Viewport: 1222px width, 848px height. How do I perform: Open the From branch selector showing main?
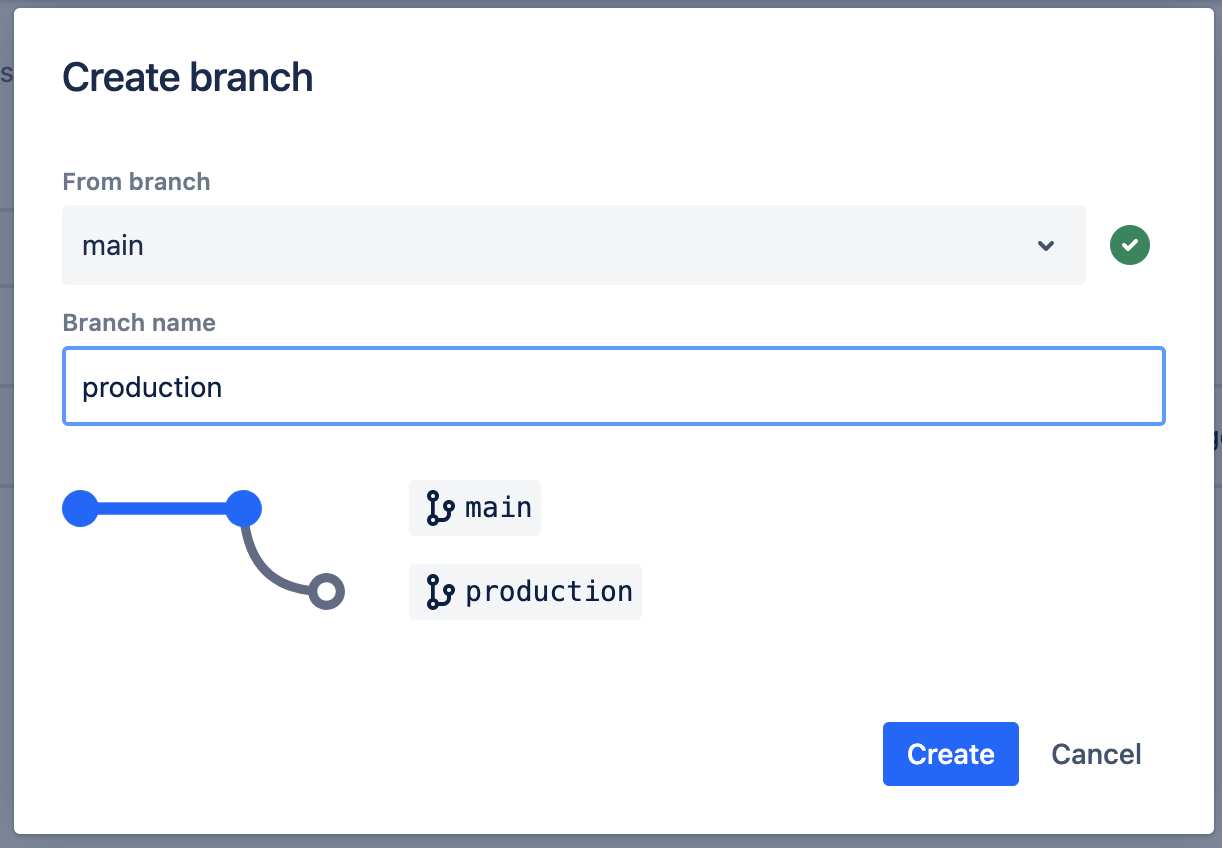[574, 245]
